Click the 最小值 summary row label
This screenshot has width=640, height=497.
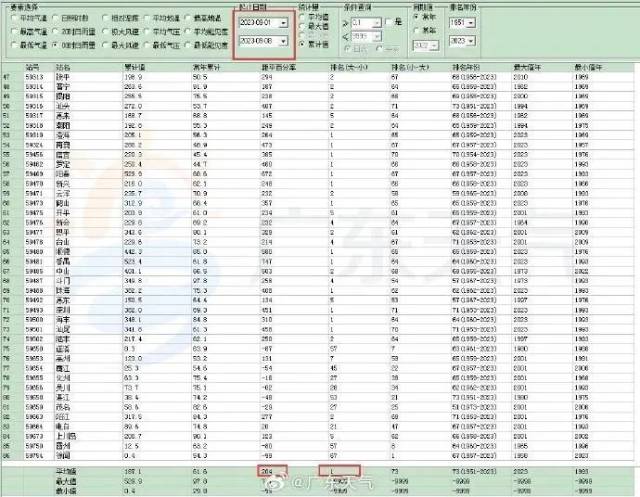(x=66, y=491)
